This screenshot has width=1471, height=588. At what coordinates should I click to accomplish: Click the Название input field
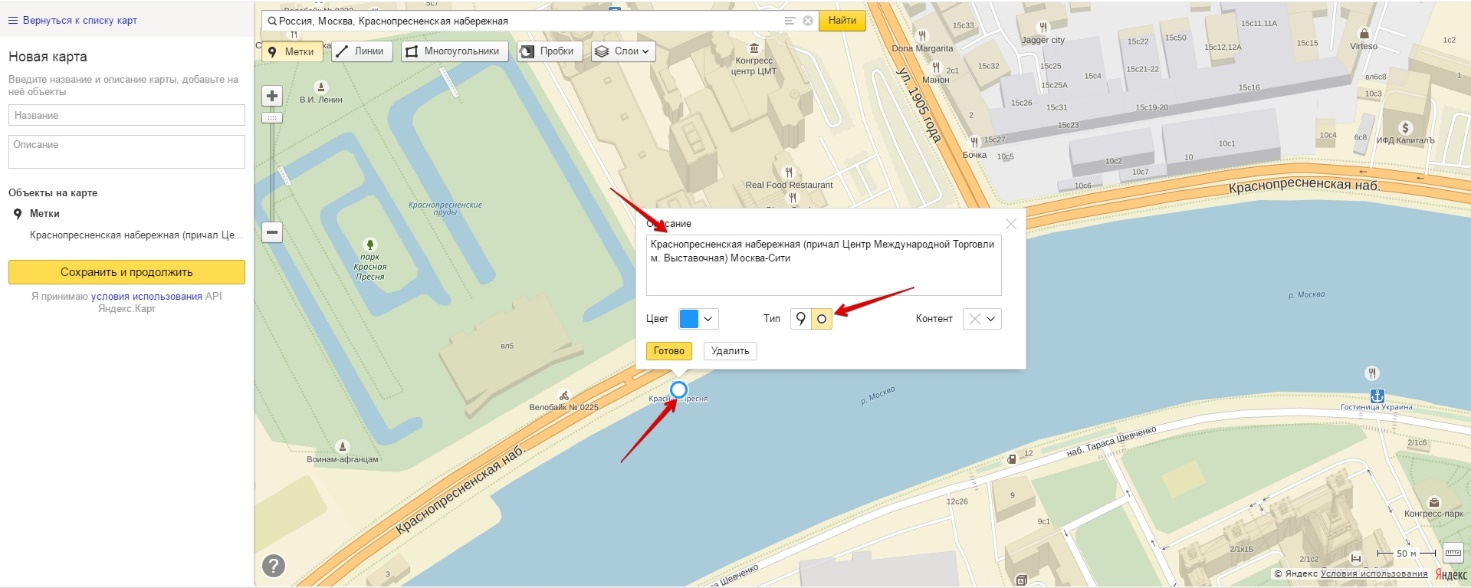(126, 115)
